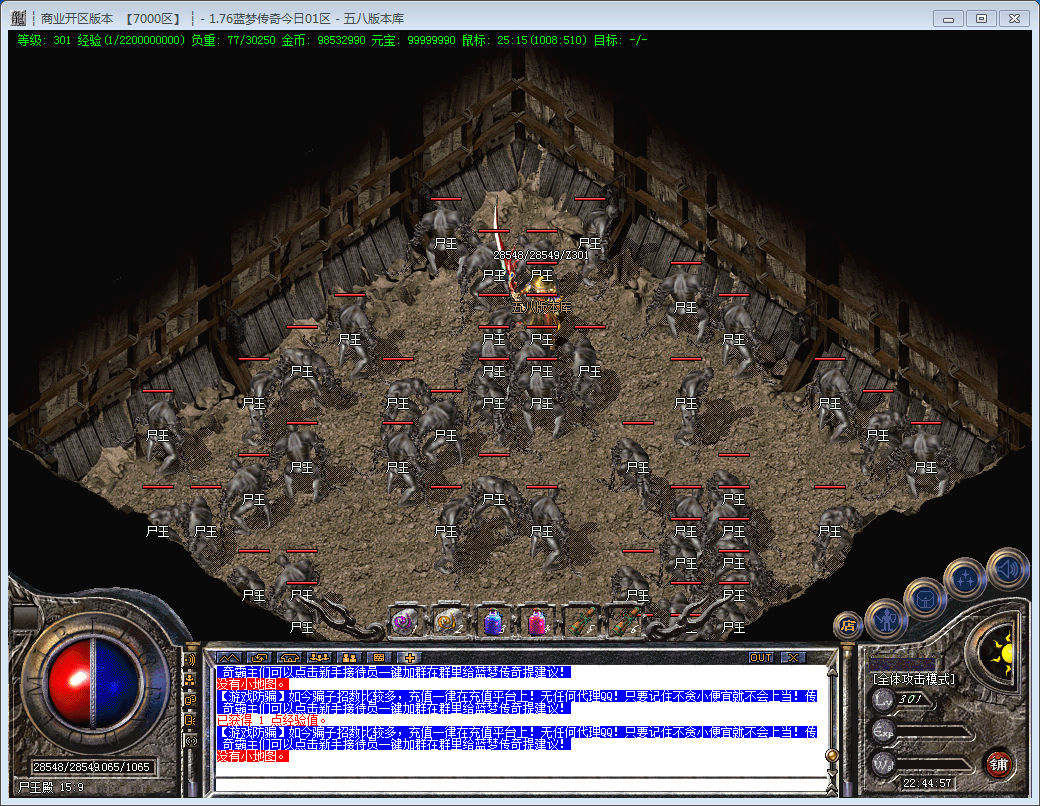
Task: Toggle the signal-brackets chat channel button
Action: click(190, 740)
